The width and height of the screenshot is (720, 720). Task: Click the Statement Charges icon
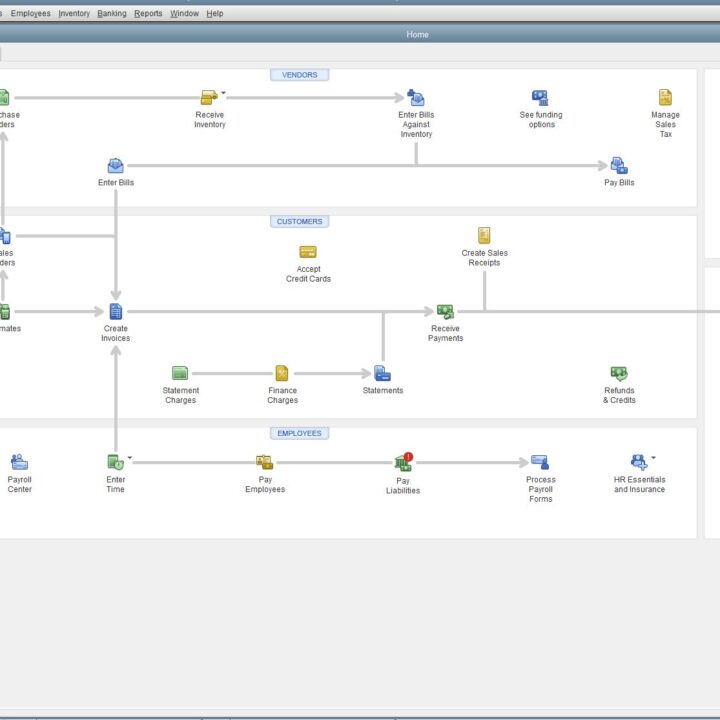click(180, 373)
